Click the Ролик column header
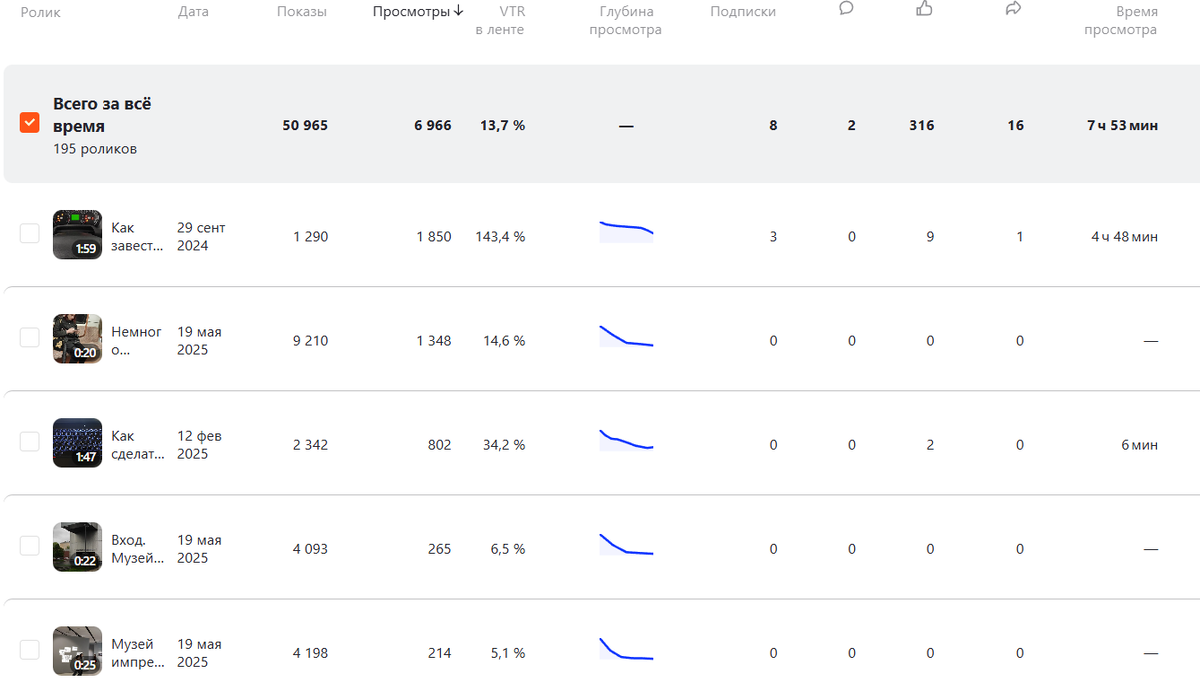This screenshot has height=691, width=1200. [41, 12]
